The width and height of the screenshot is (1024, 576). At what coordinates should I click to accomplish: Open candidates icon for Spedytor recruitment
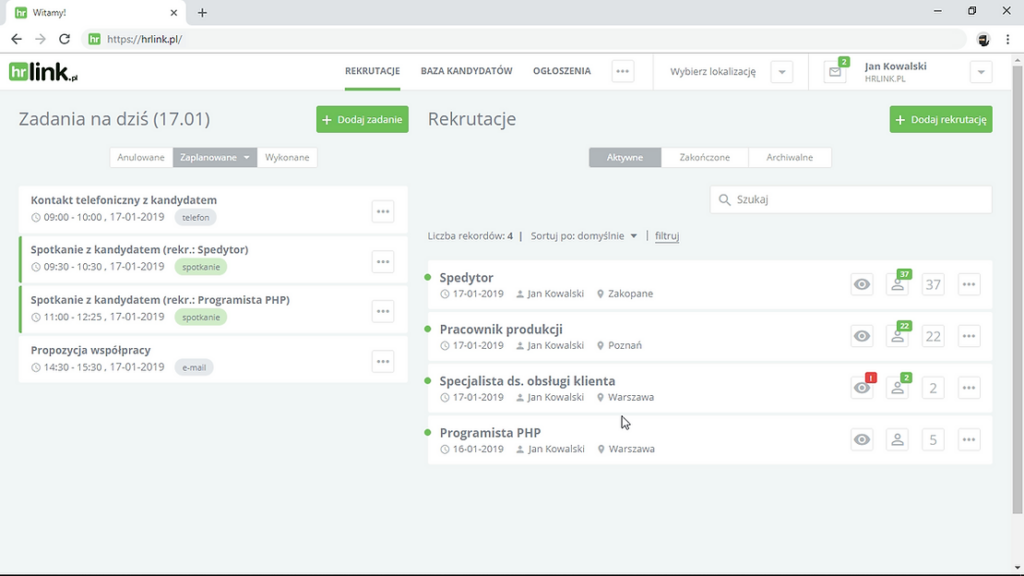click(x=898, y=284)
